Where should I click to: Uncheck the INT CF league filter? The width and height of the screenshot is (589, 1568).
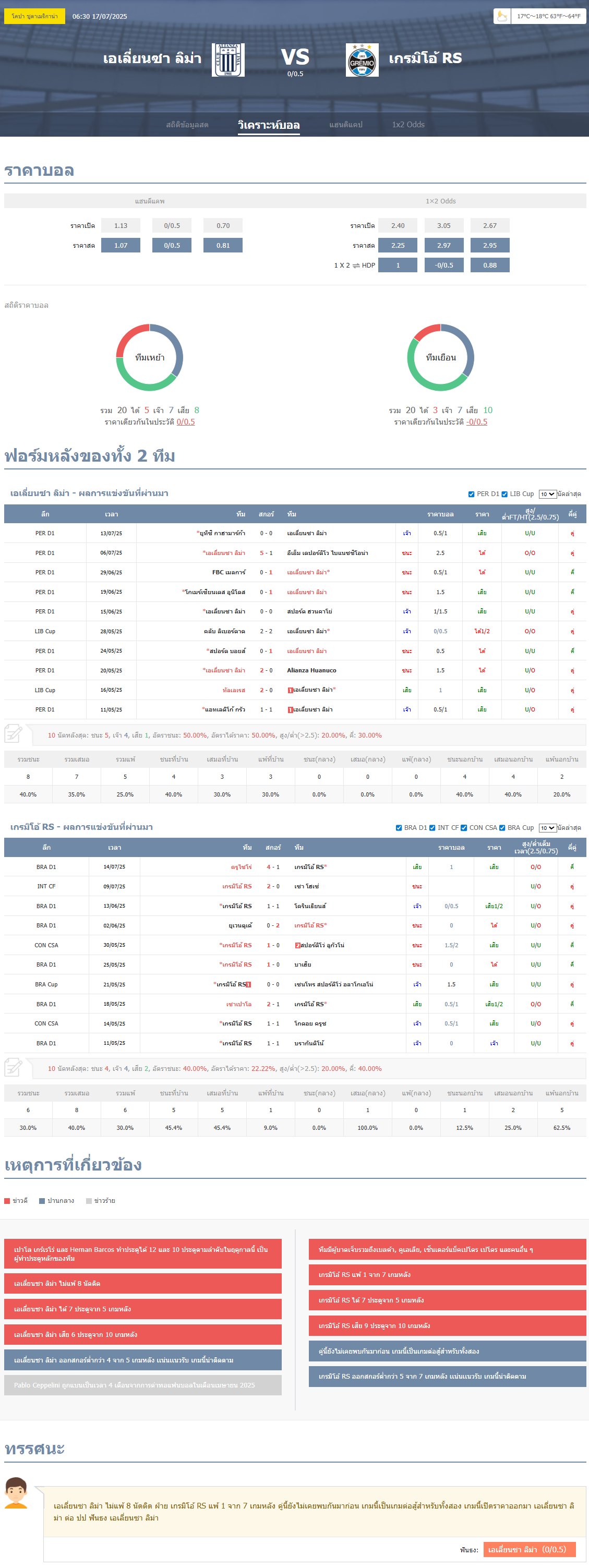tap(432, 828)
